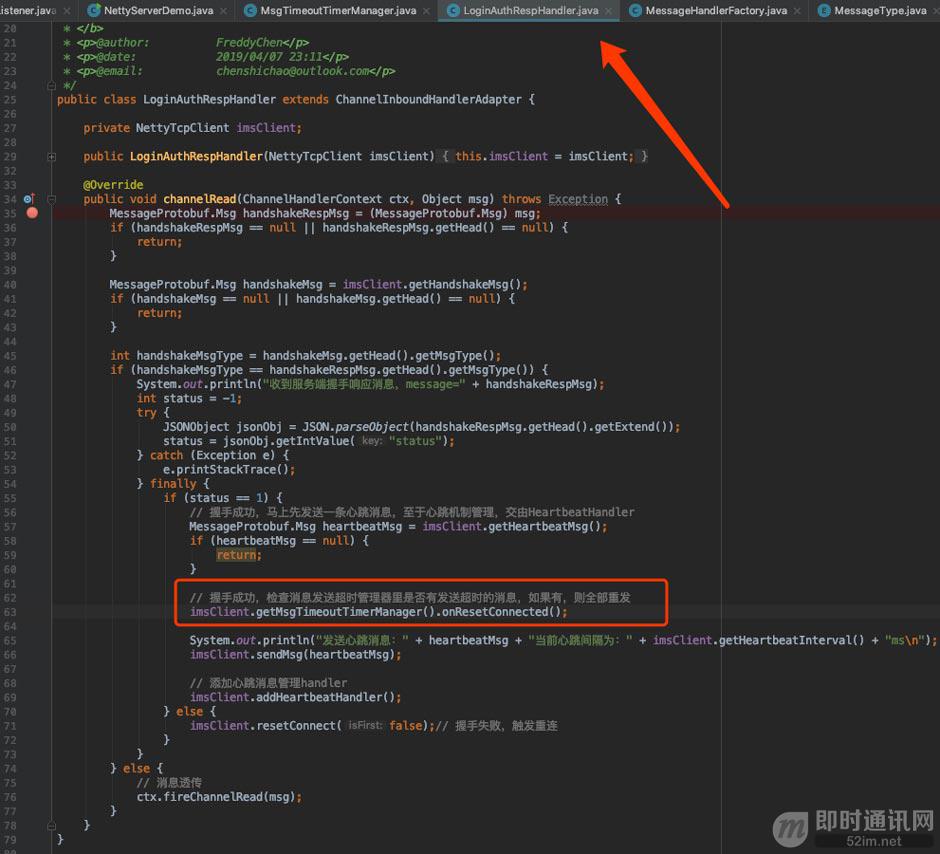This screenshot has width=940, height=854.
Task: Click getMsgTimeoutTimerManager() on line 63
Action: [x=345, y=612]
